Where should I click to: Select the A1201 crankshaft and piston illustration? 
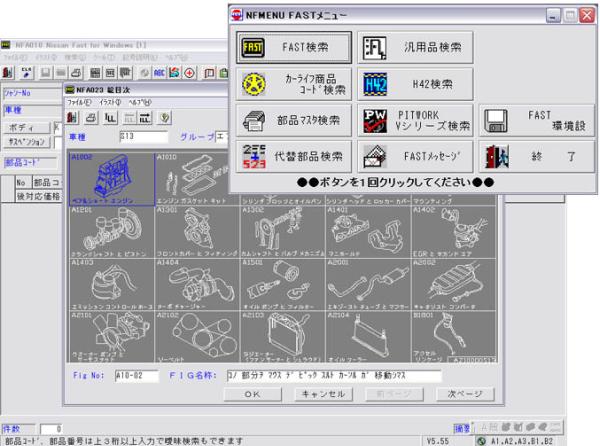[x=112, y=232]
